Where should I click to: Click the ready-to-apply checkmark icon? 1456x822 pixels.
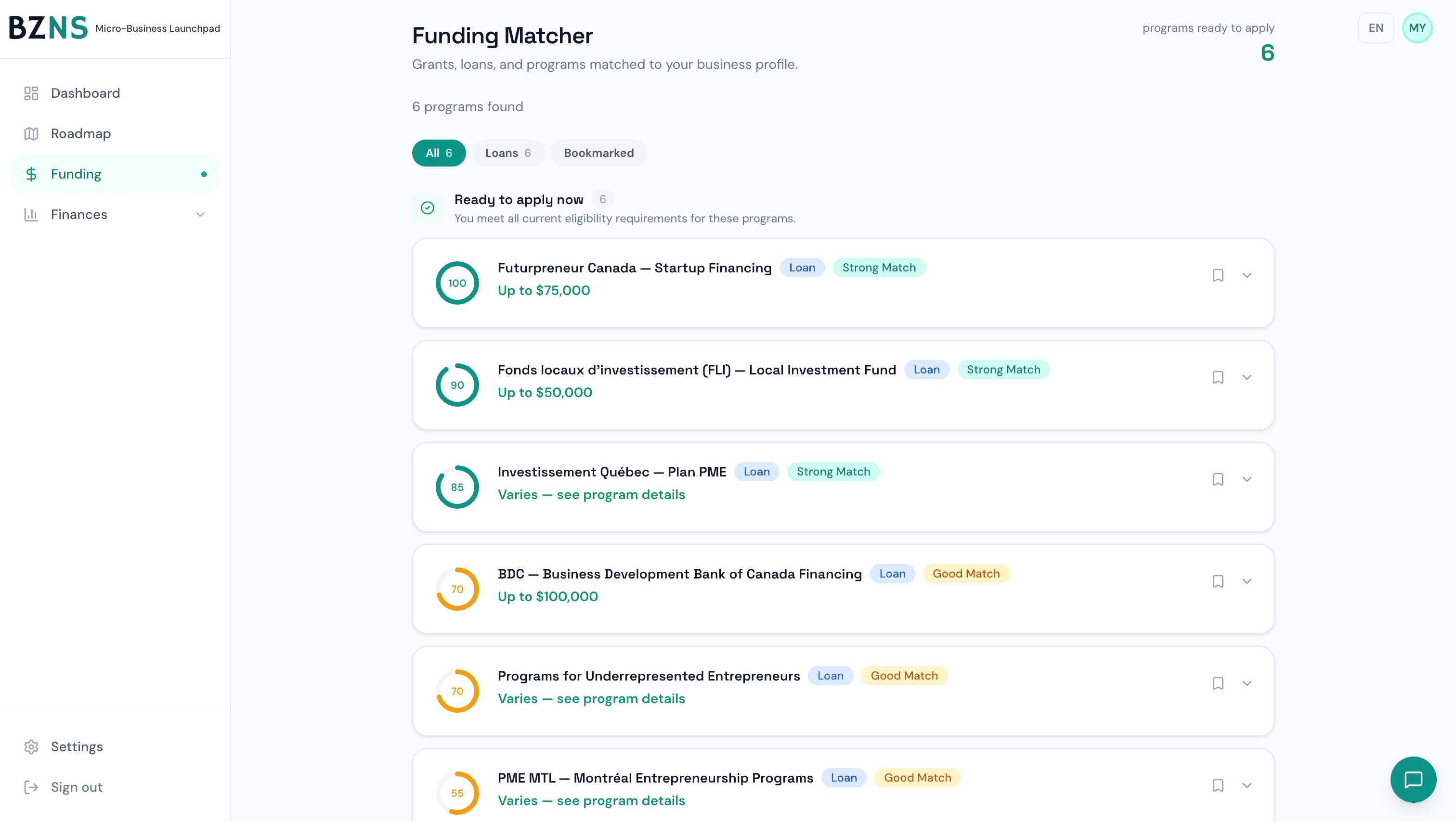[x=428, y=207]
